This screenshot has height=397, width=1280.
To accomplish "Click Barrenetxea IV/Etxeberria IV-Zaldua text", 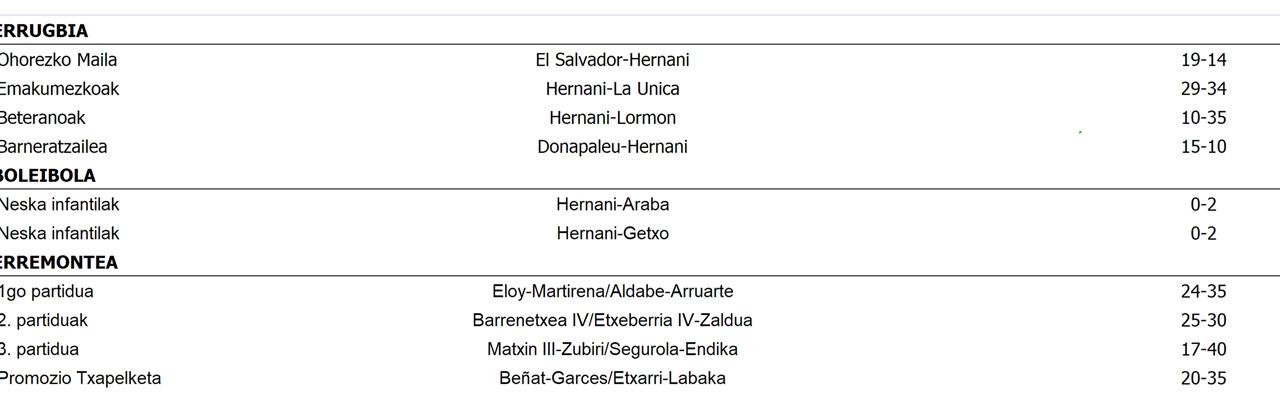I will tap(612, 321).
